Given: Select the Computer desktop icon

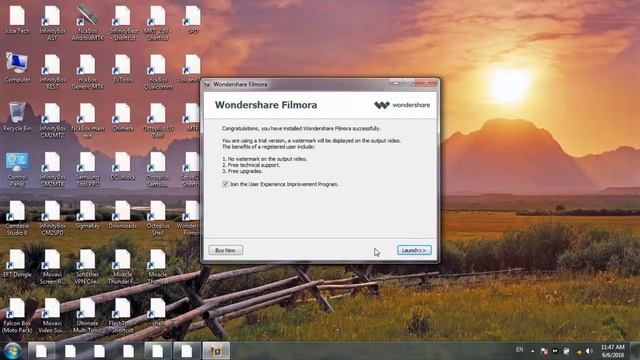Looking at the screenshot, I should coord(17,68).
